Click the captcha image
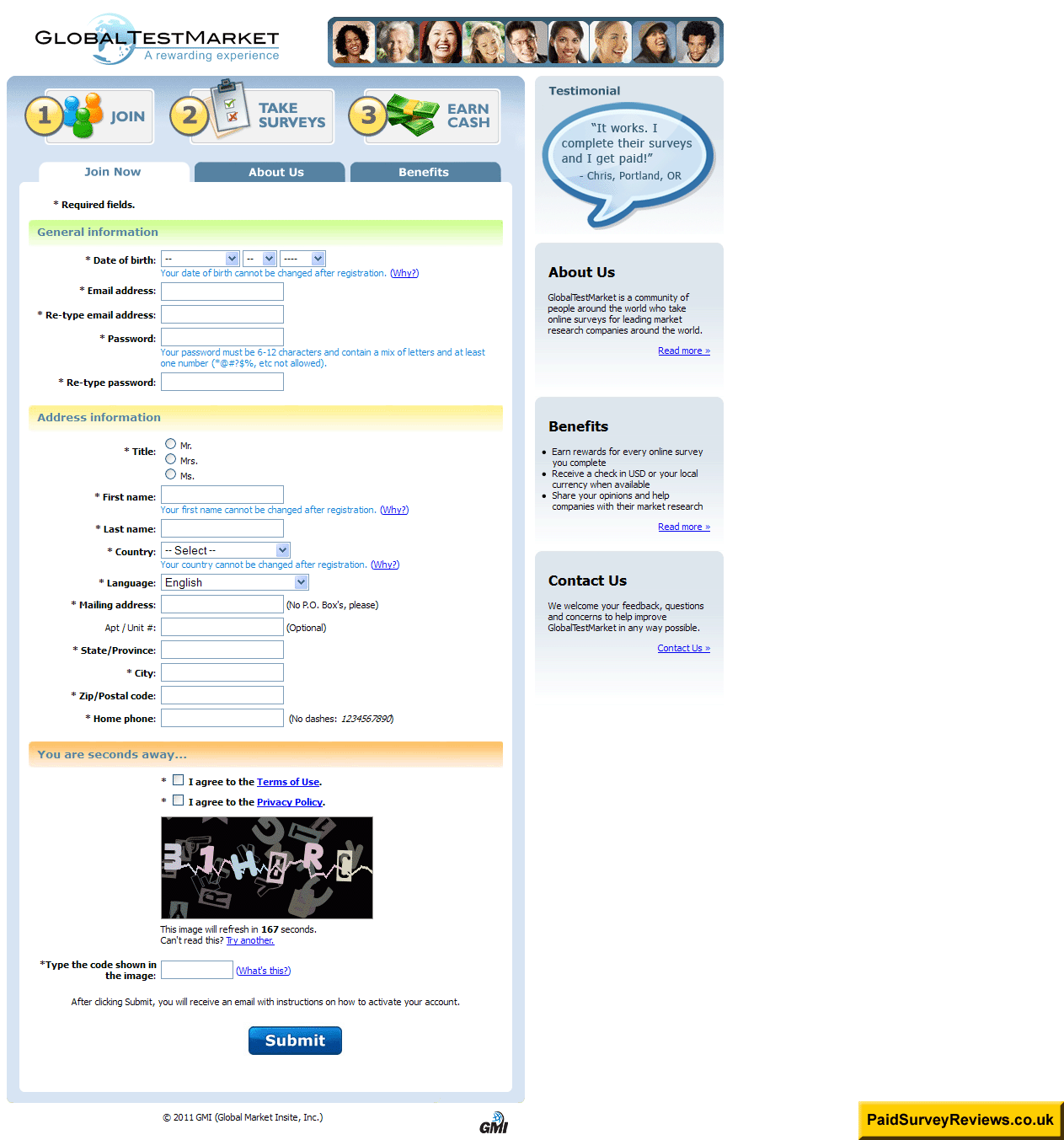Image resolution: width=1064 pixels, height=1140 pixels. 267,868
